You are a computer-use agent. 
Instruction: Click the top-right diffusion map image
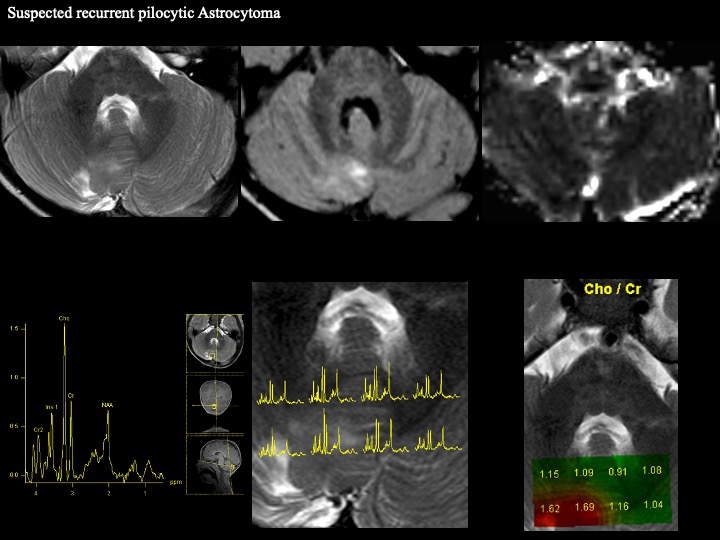pos(600,131)
